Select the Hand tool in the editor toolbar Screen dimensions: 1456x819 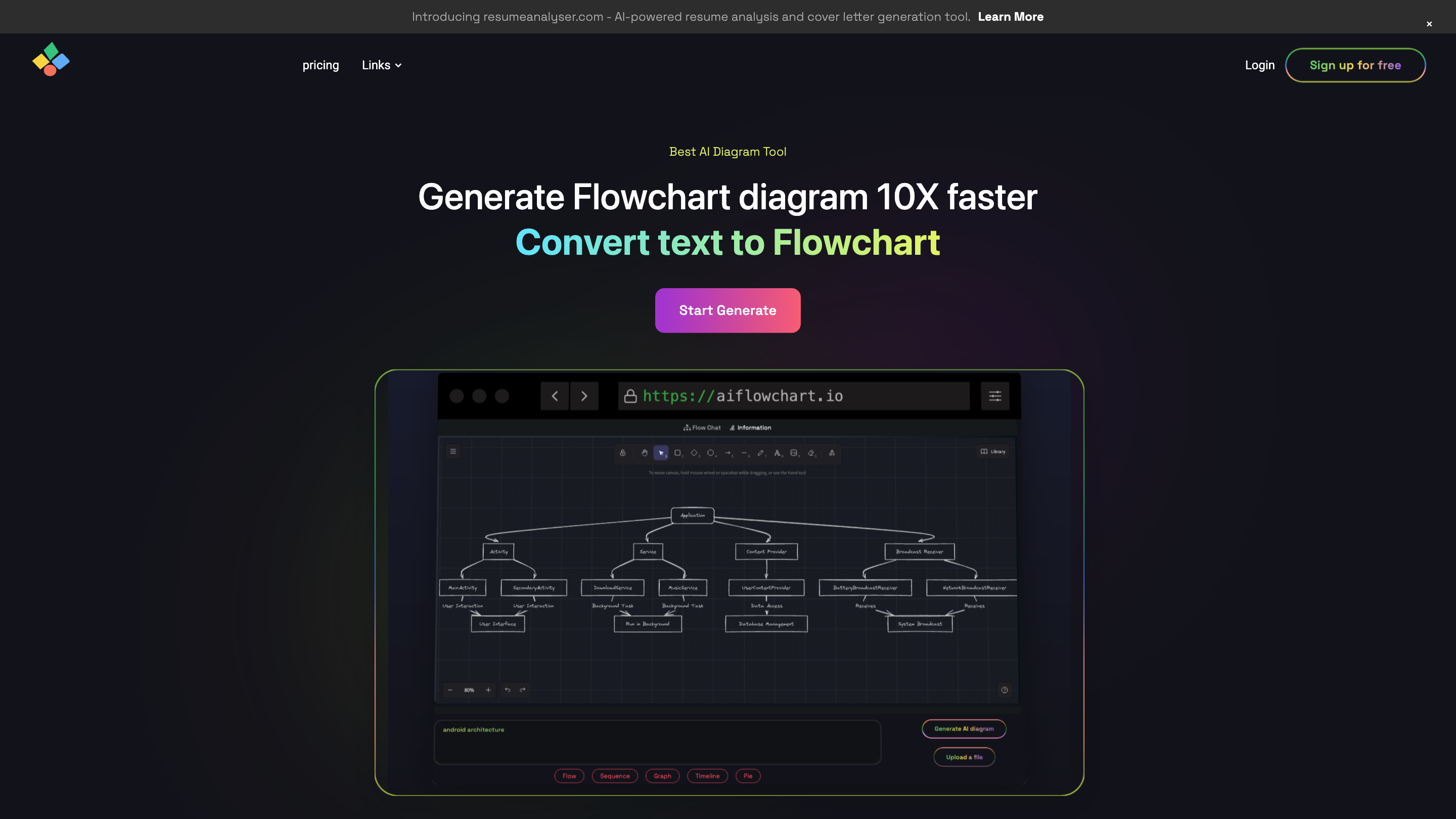(x=645, y=453)
